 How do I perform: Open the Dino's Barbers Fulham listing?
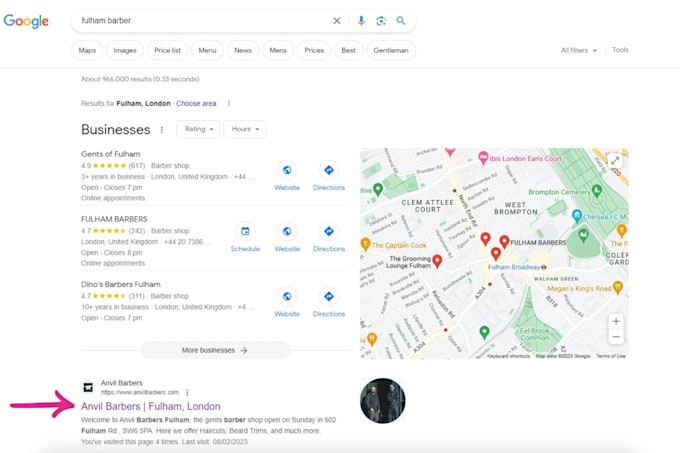[x=121, y=284]
